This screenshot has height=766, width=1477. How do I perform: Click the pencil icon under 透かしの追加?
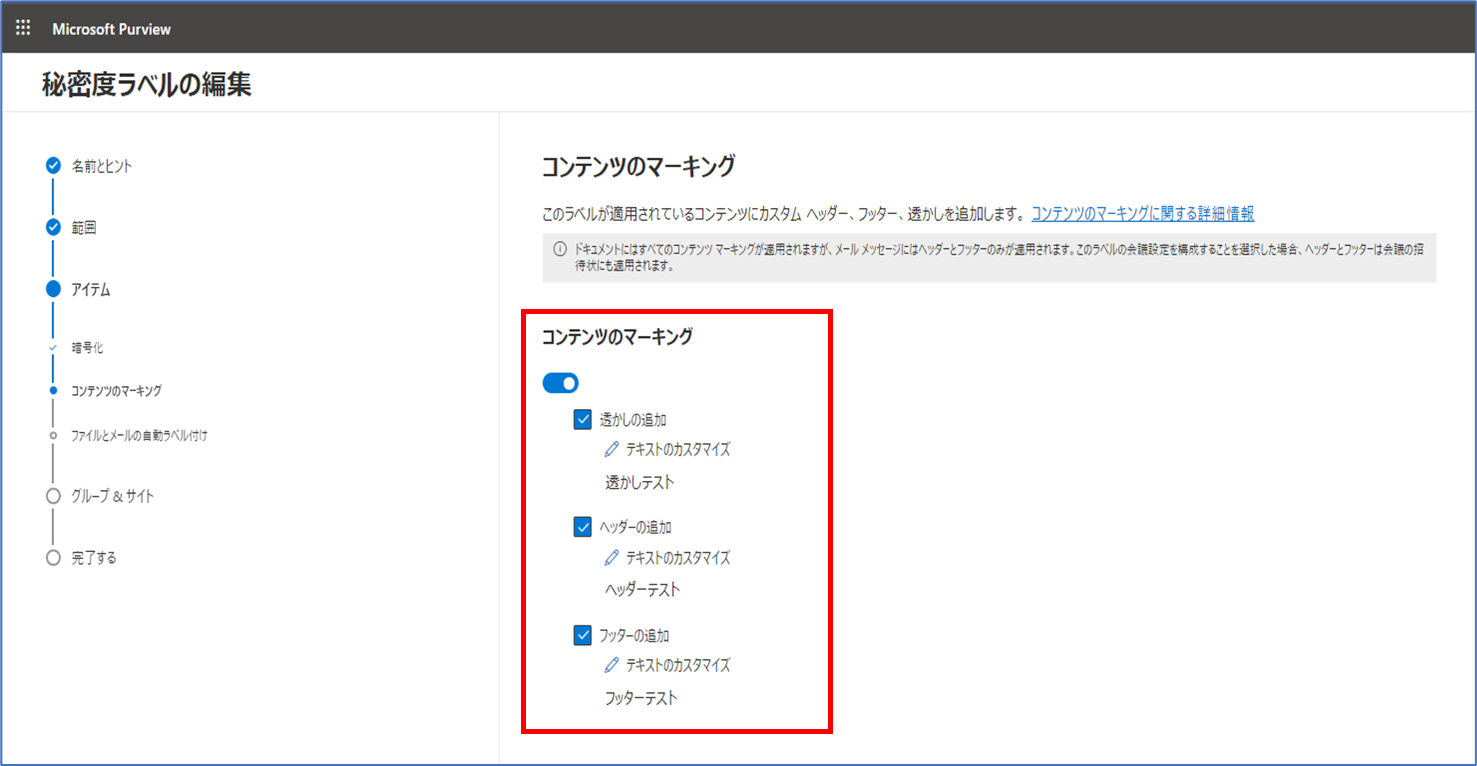coord(612,450)
